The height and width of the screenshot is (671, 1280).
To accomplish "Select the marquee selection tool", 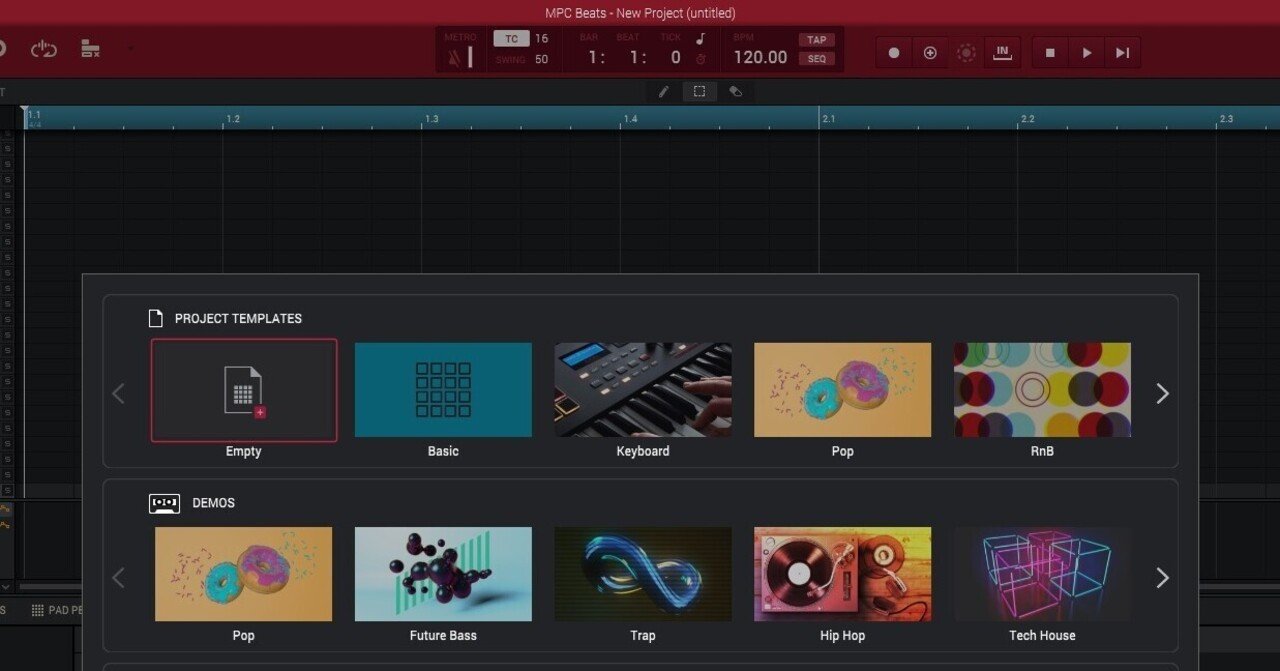I will pos(699,91).
